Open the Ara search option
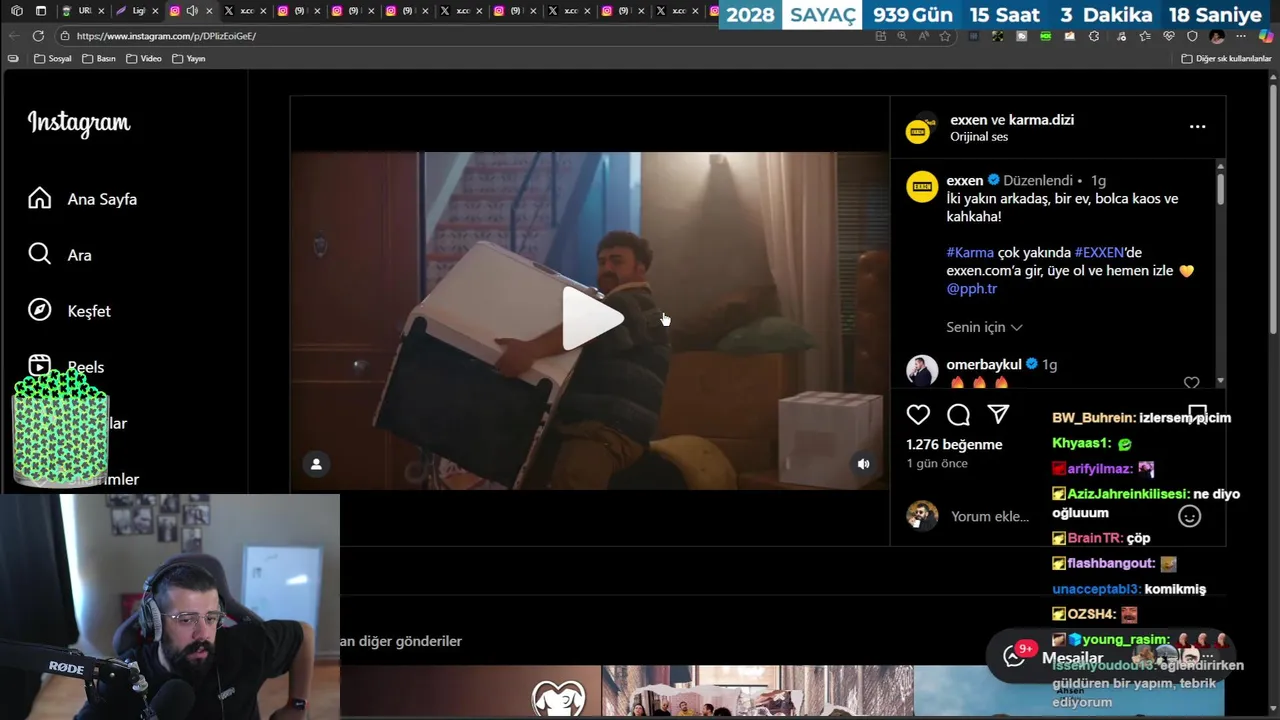Viewport: 1280px width, 720px height. tap(60, 255)
